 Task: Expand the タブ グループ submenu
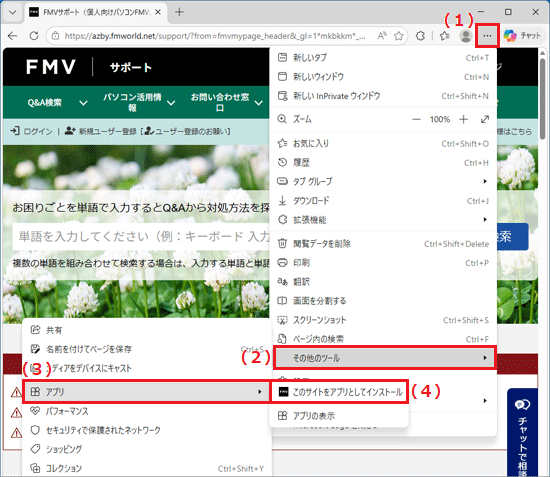(383, 181)
